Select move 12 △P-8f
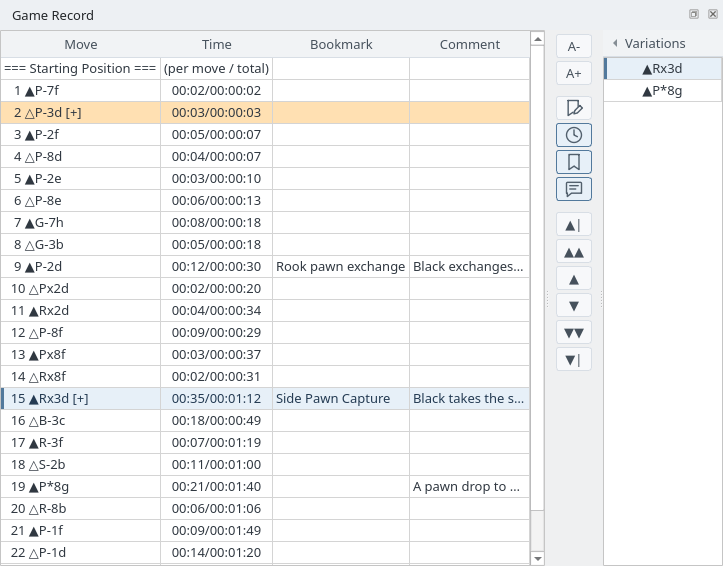 [x=265, y=333]
